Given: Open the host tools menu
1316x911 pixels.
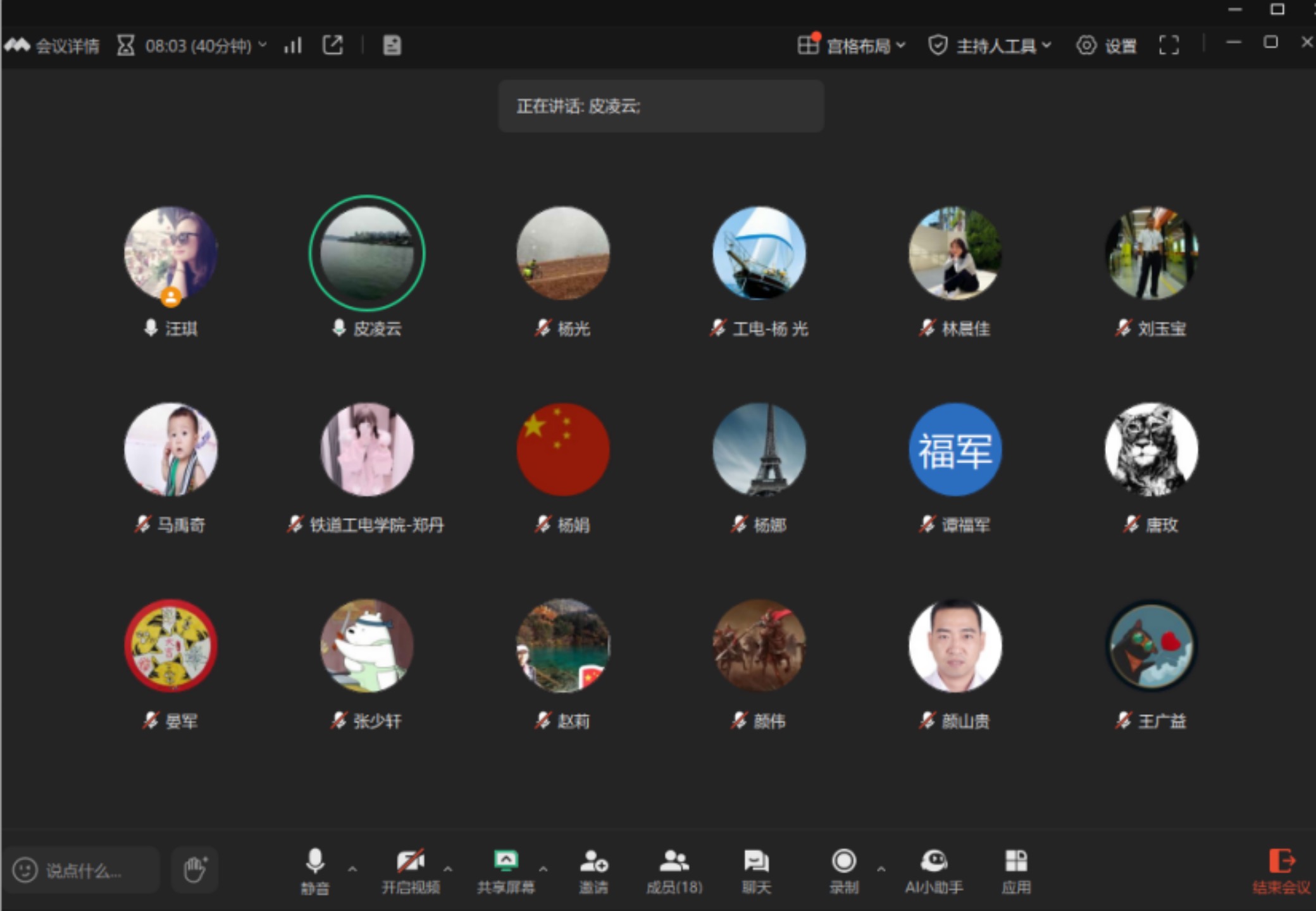Looking at the screenshot, I should pos(990,46).
